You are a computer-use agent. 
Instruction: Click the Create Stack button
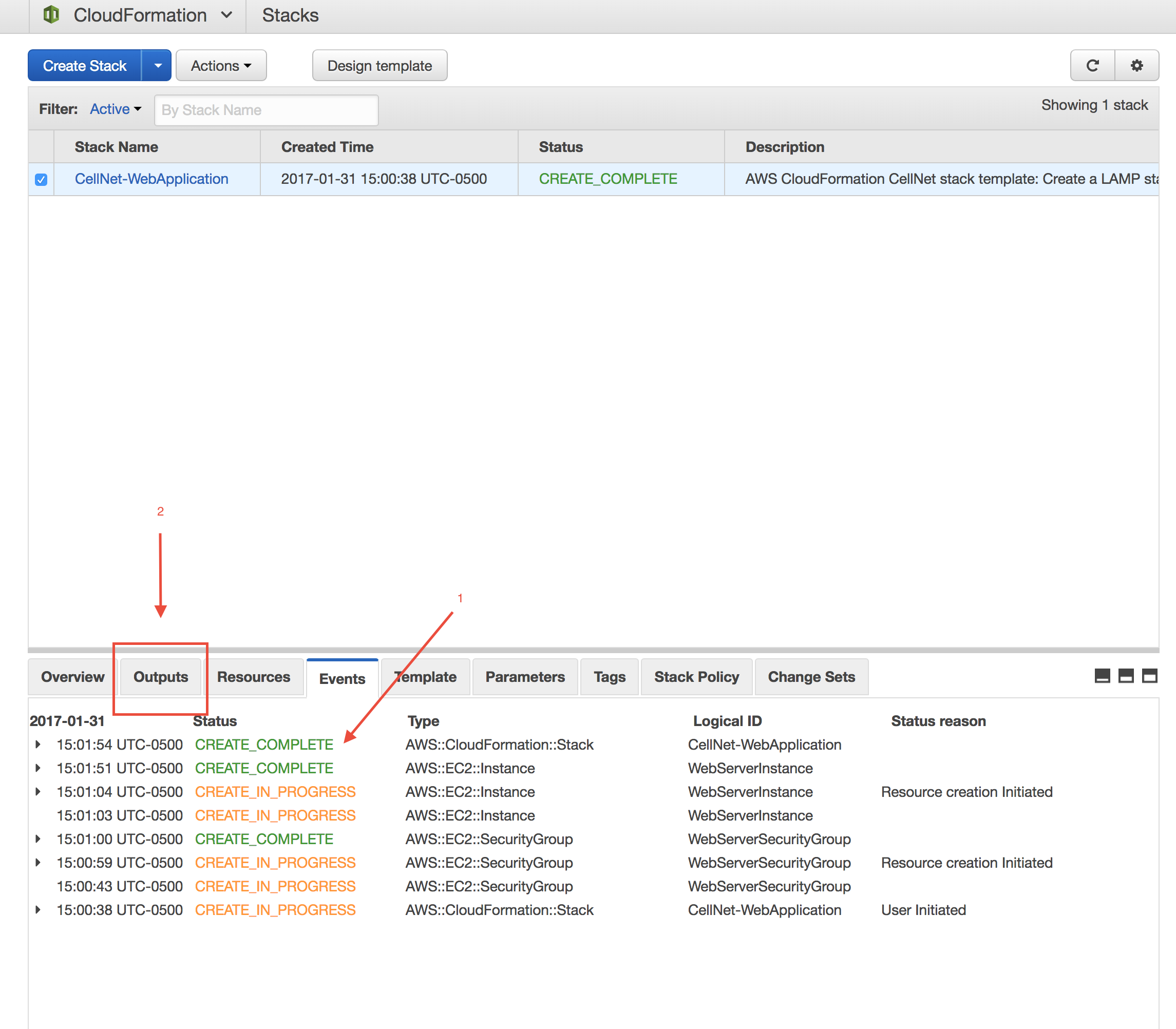[x=85, y=66]
